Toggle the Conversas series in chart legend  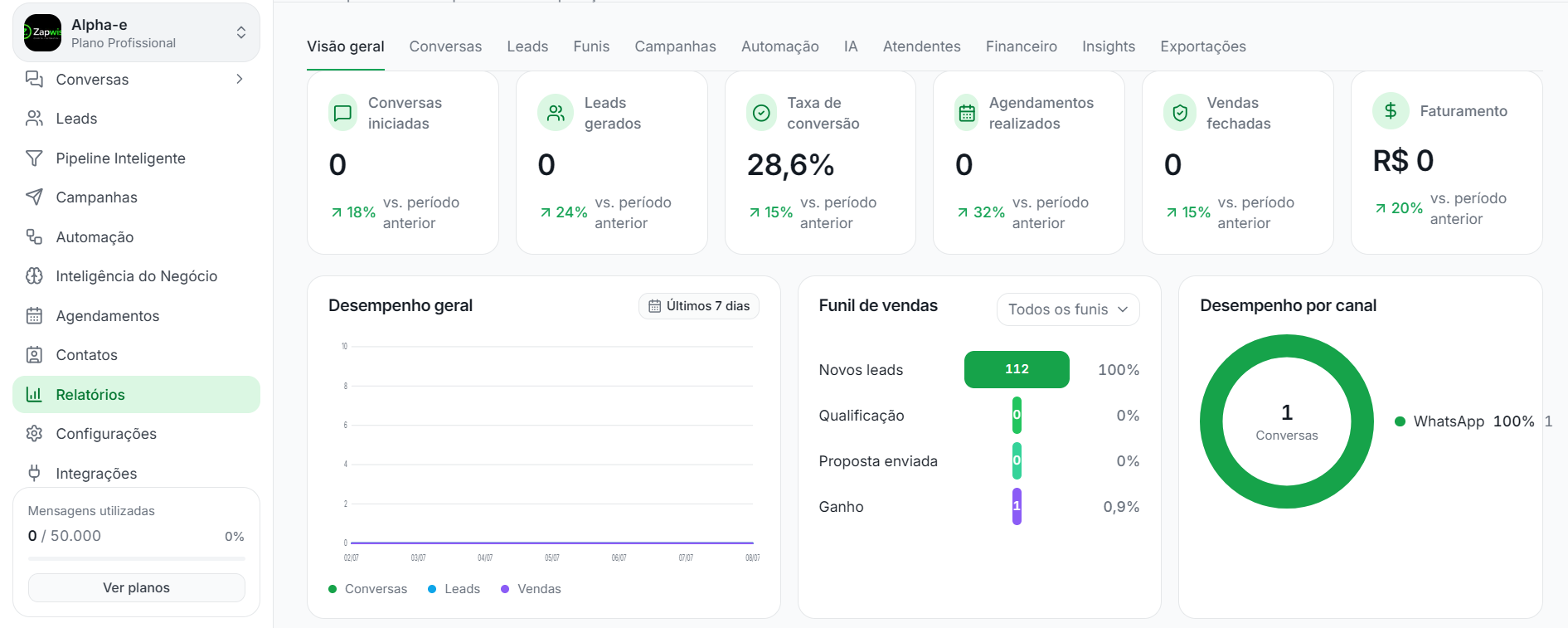(367, 589)
